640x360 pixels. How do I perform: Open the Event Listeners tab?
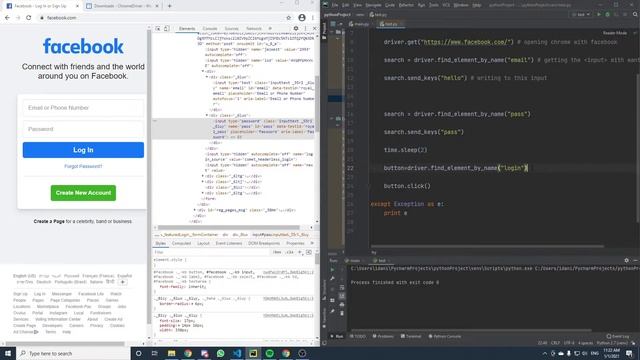229,243
